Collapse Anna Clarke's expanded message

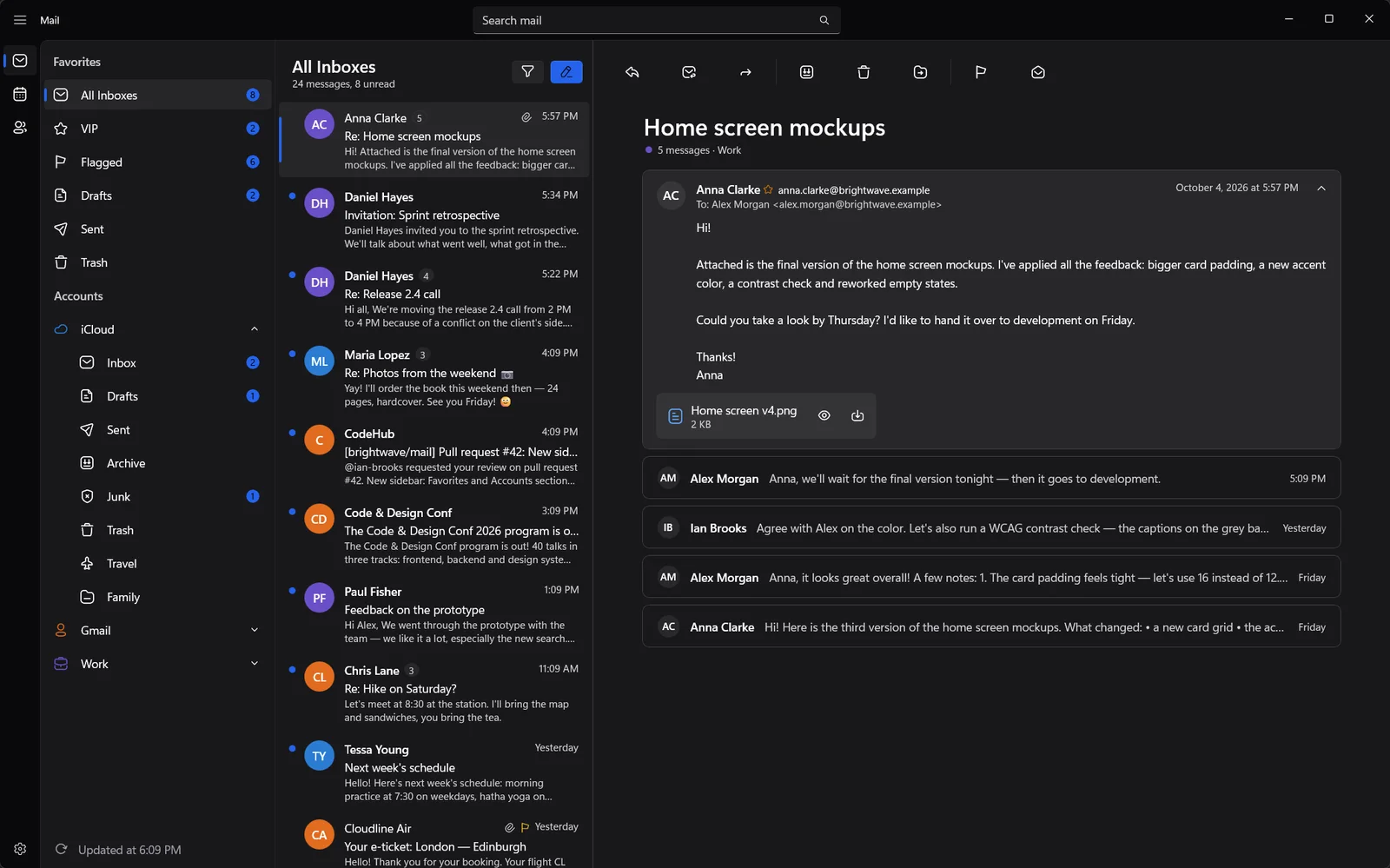click(1320, 189)
